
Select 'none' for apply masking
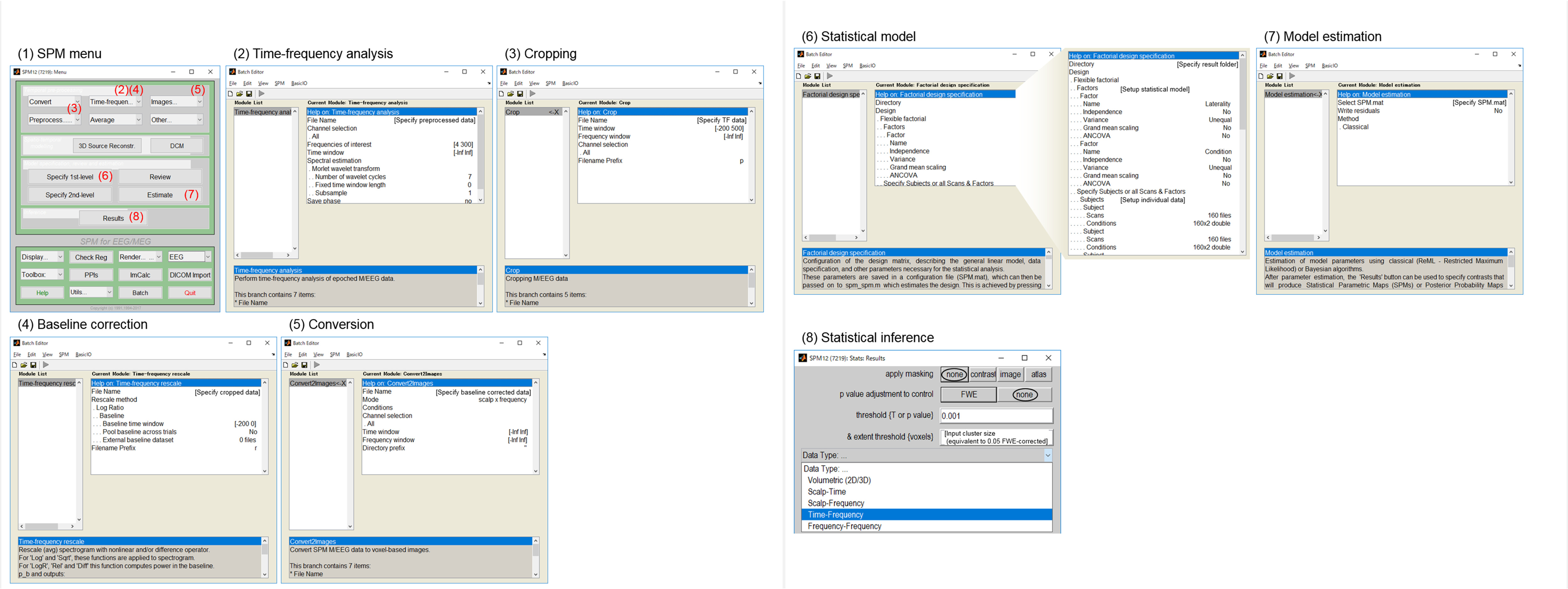coord(954,375)
